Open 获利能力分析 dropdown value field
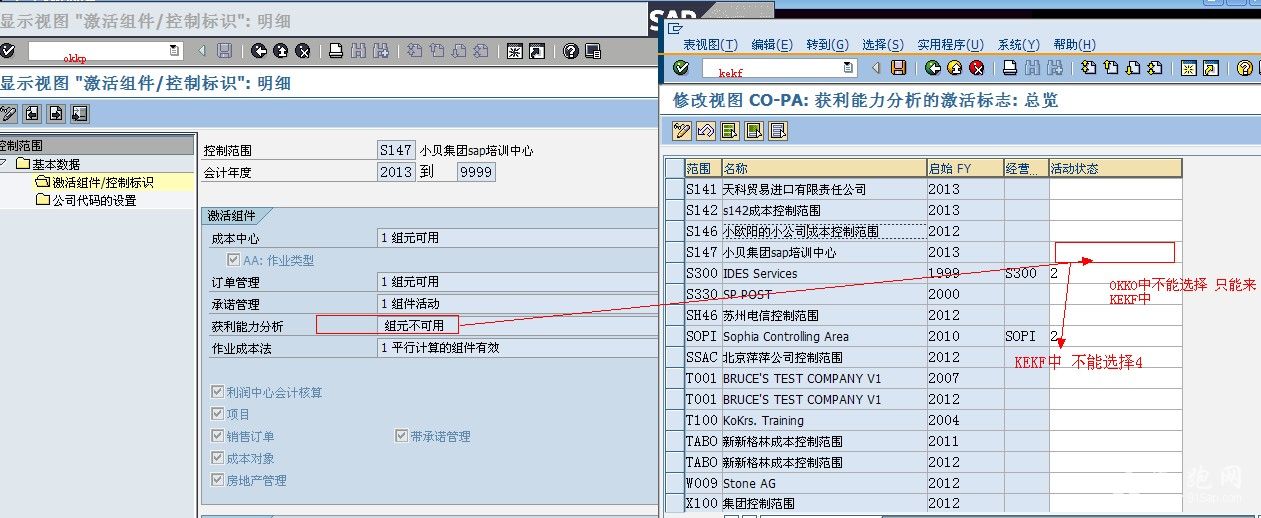The width and height of the screenshot is (1261, 518). (518, 326)
